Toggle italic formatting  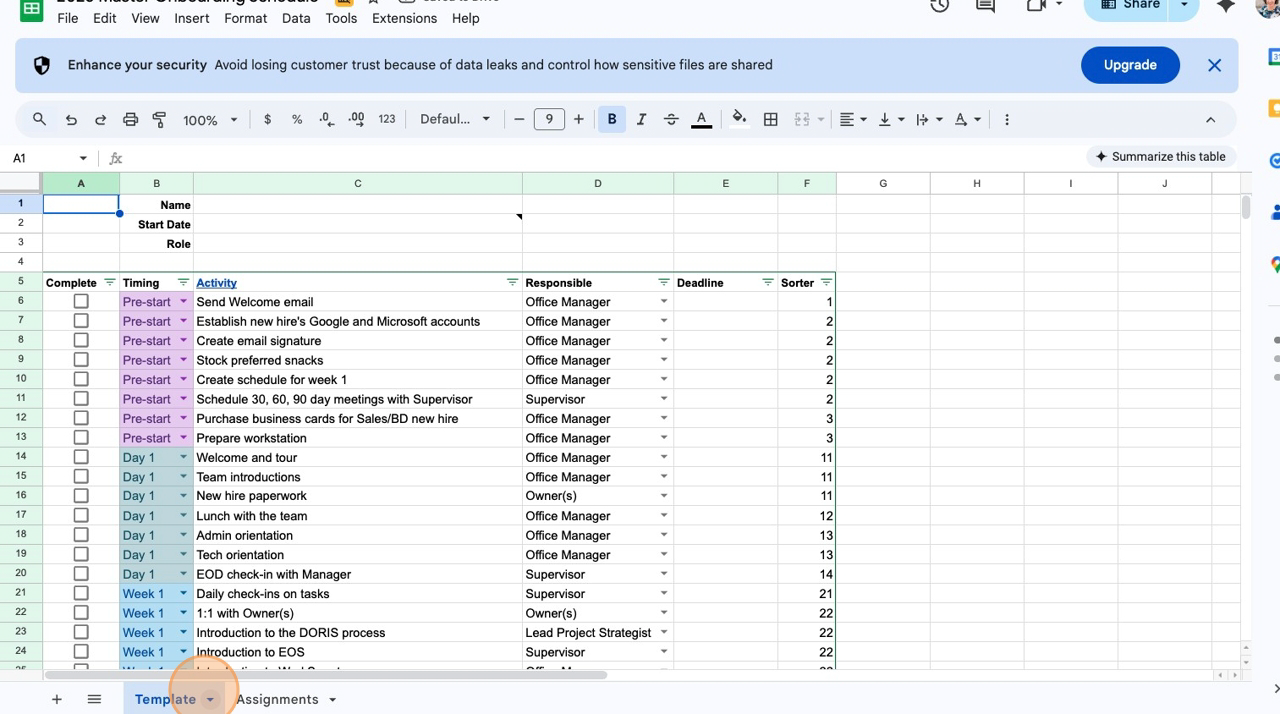click(x=642, y=119)
